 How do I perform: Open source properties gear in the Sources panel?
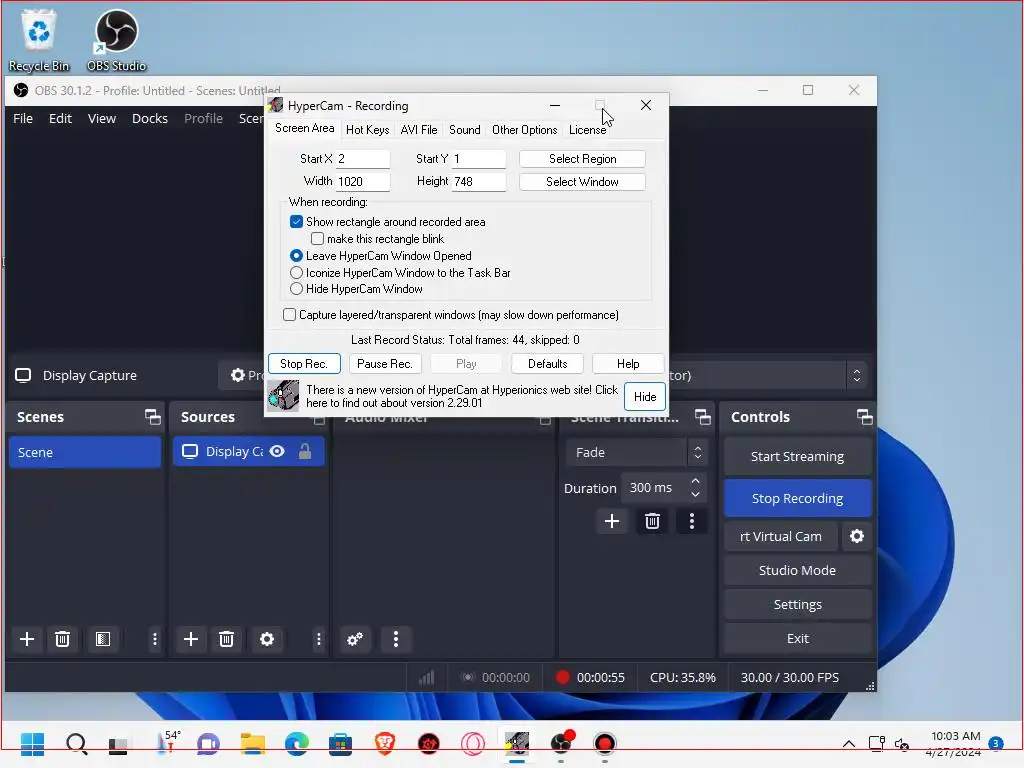coord(266,639)
